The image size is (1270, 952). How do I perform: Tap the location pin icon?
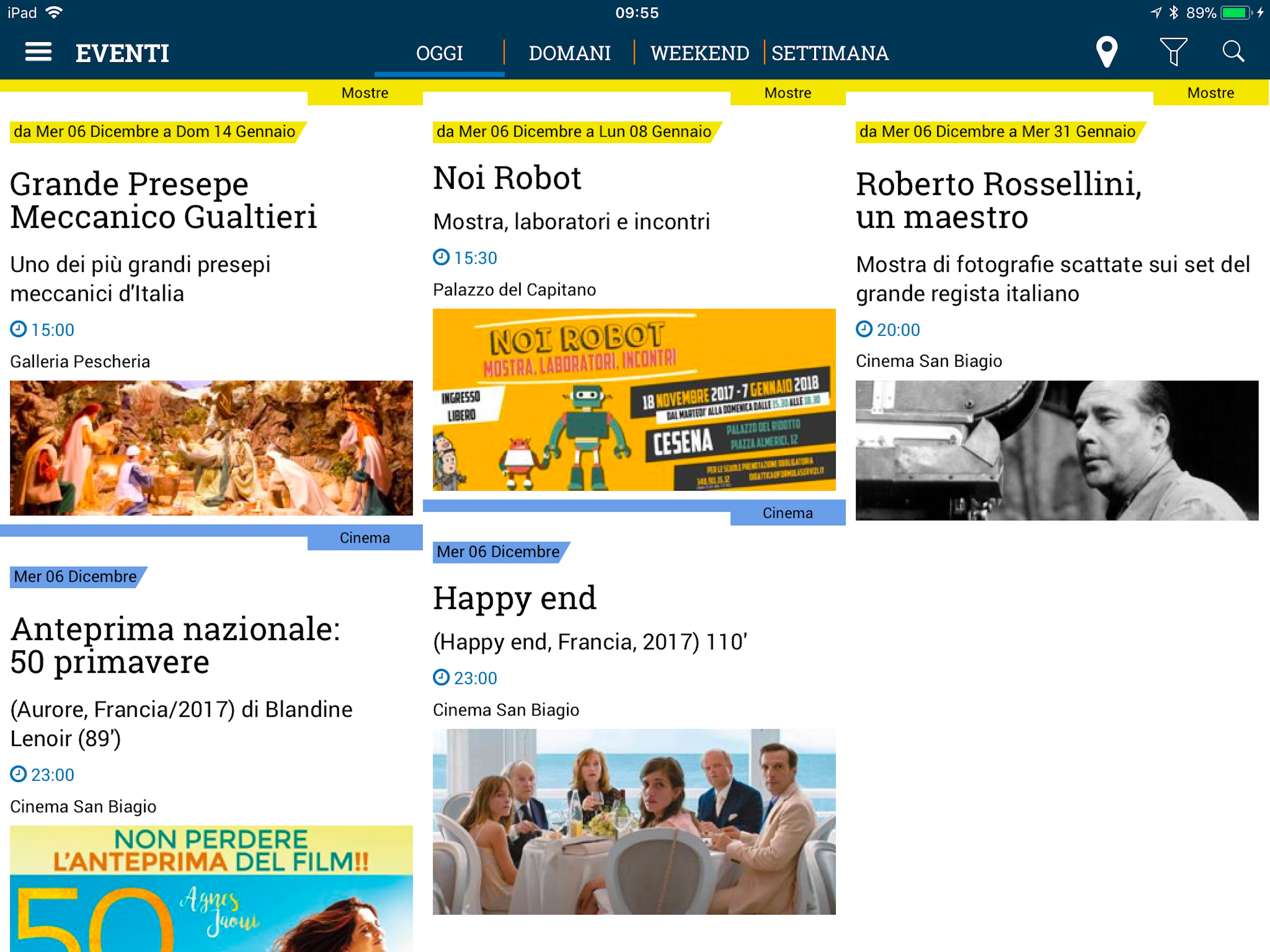(x=1106, y=52)
